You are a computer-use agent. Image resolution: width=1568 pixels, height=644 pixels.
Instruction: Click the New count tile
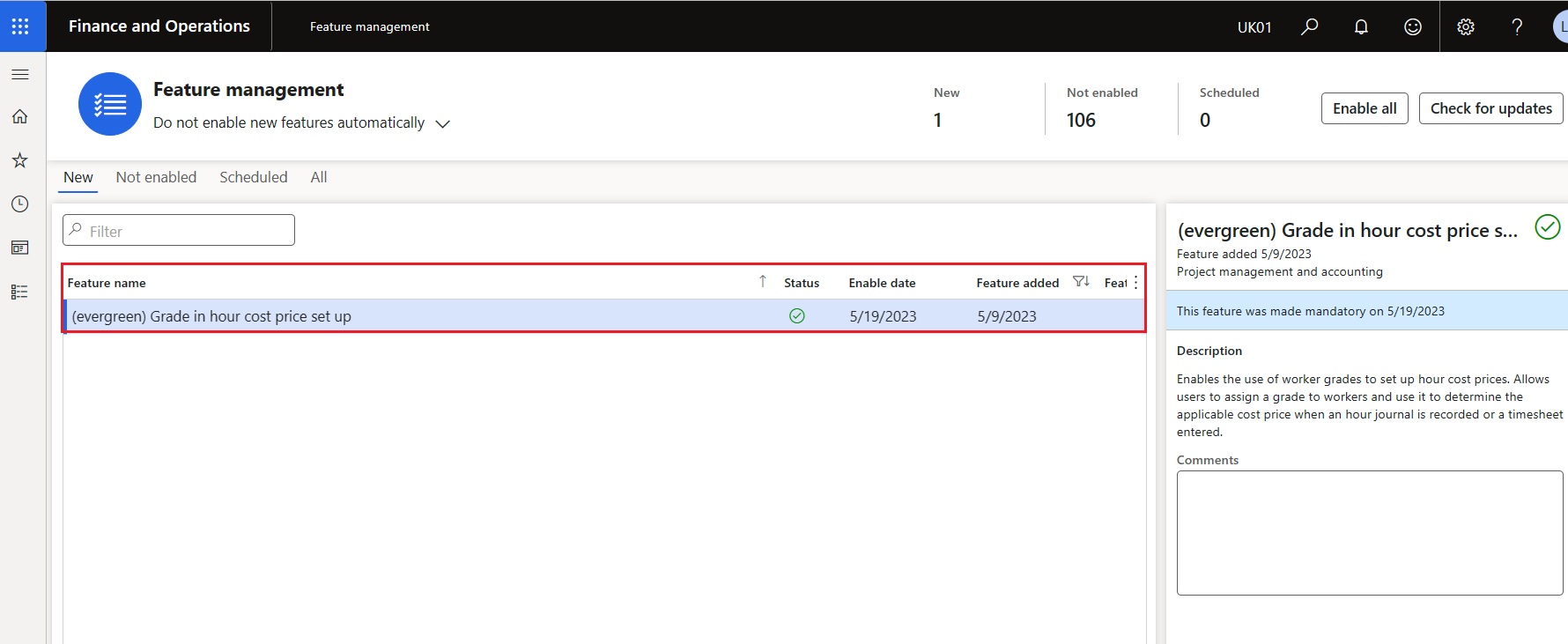click(x=947, y=107)
